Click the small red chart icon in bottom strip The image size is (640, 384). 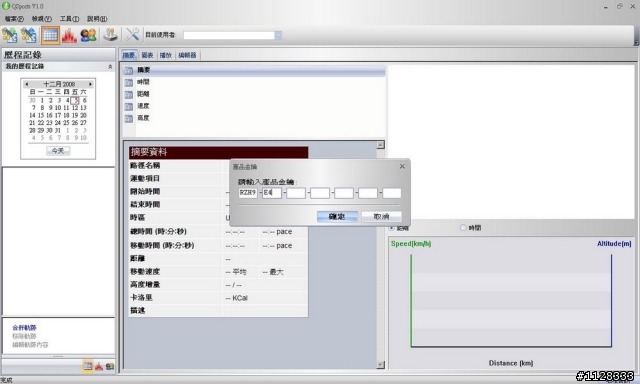(99, 366)
